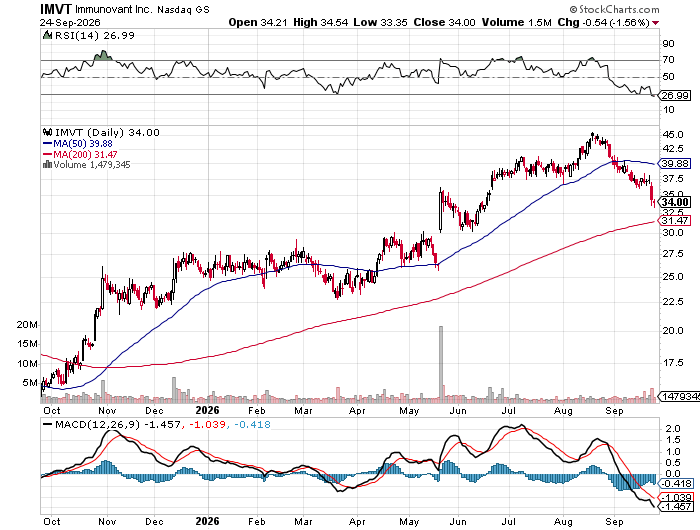Click the 1479345 volume tag on axis
Image resolution: width=700 pixels, height=530 pixels.
click(x=680, y=396)
